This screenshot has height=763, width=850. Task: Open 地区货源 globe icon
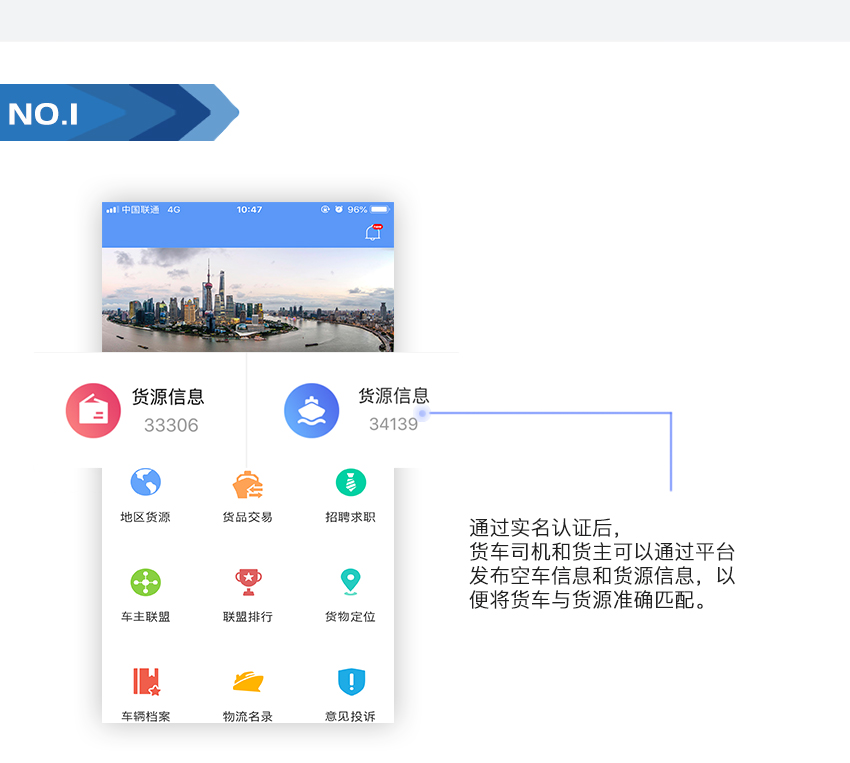(x=145, y=482)
